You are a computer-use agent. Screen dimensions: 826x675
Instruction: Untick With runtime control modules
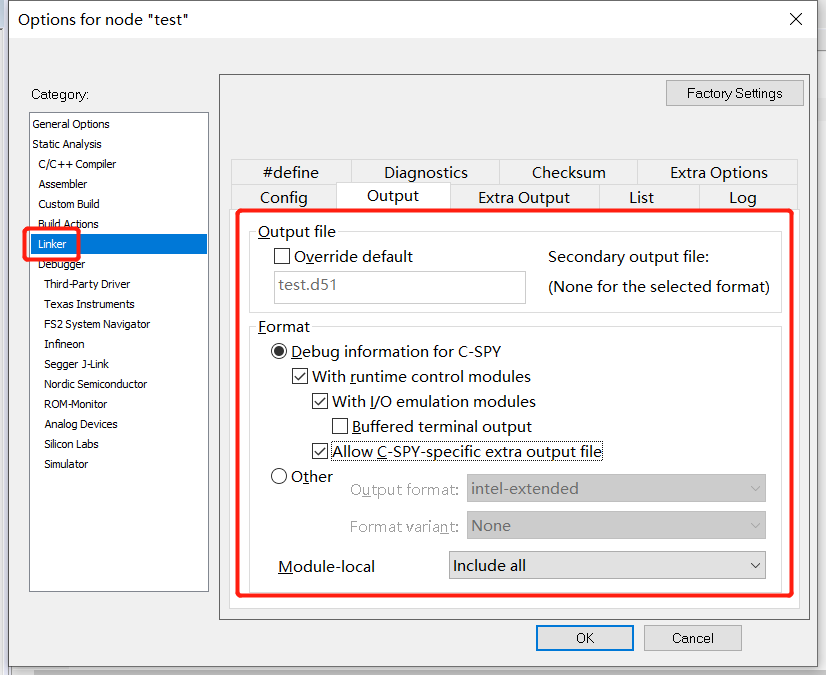300,376
